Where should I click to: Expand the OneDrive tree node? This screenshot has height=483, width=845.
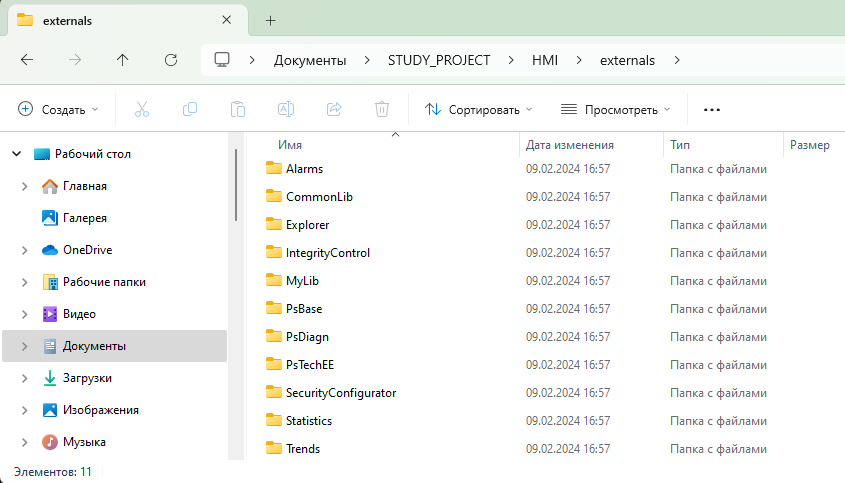click(x=24, y=250)
